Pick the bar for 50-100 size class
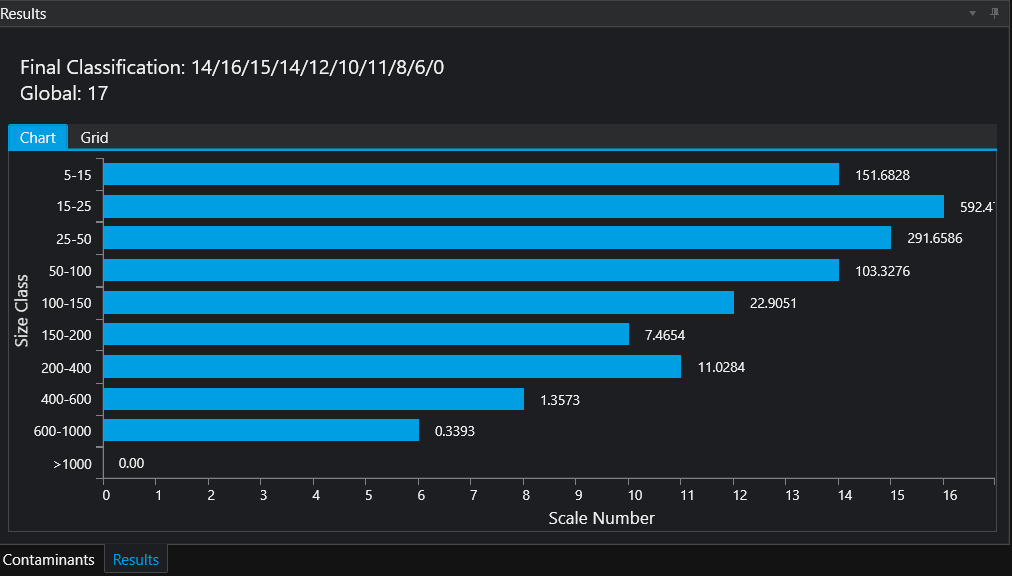 (x=471, y=270)
